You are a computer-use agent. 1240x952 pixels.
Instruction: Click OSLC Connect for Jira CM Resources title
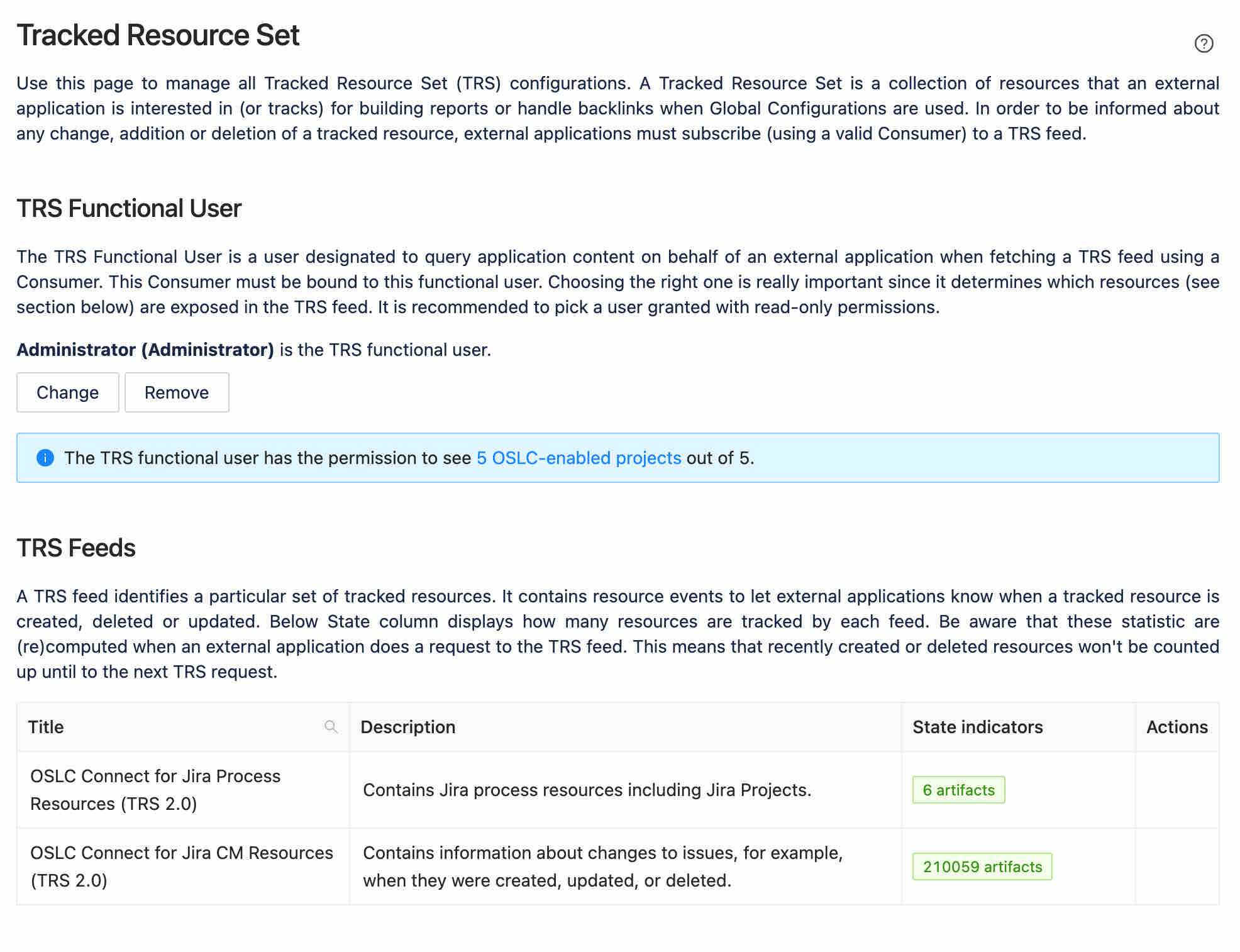[182, 866]
